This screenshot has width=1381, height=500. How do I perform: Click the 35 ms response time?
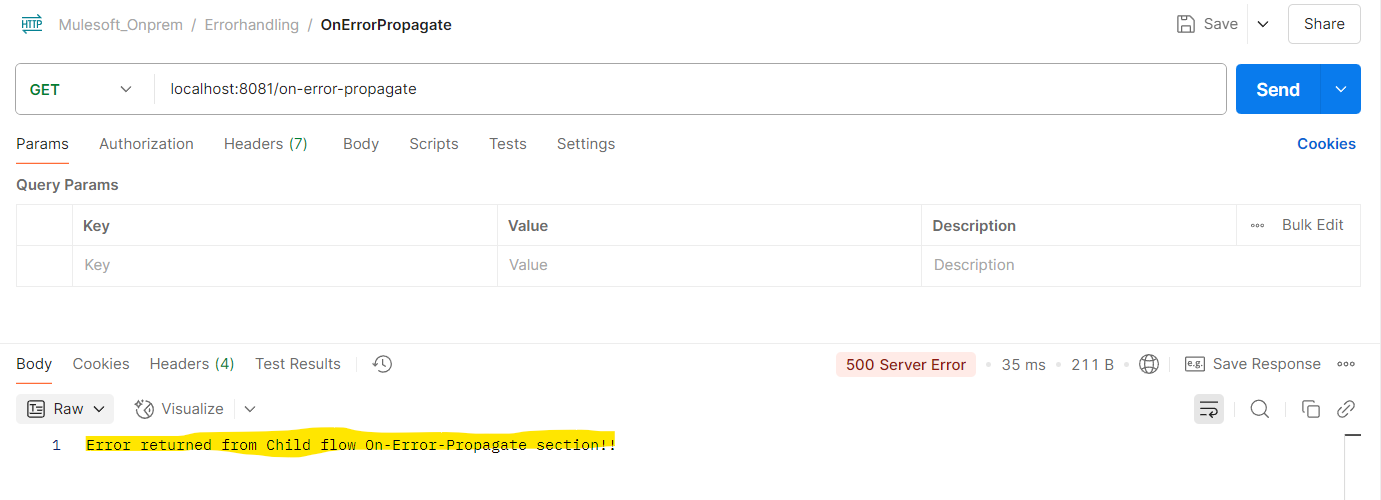click(x=1023, y=365)
